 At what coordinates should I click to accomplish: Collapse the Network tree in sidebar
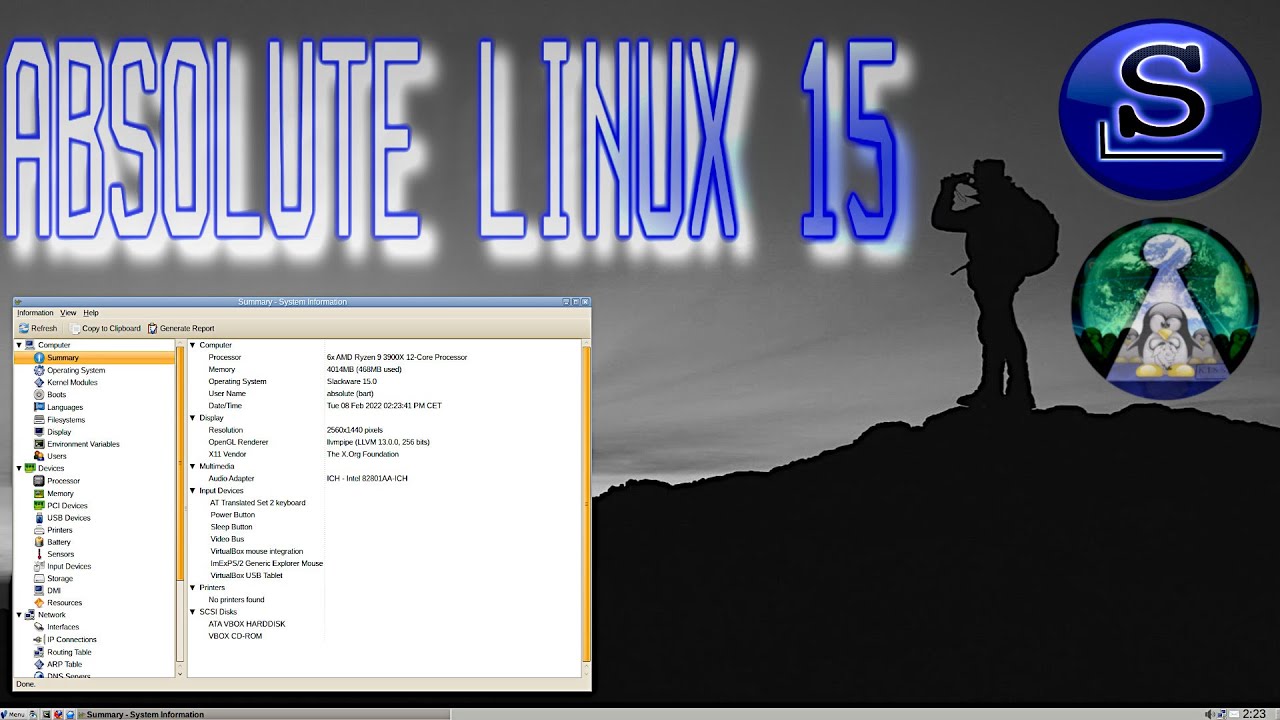tap(19, 615)
